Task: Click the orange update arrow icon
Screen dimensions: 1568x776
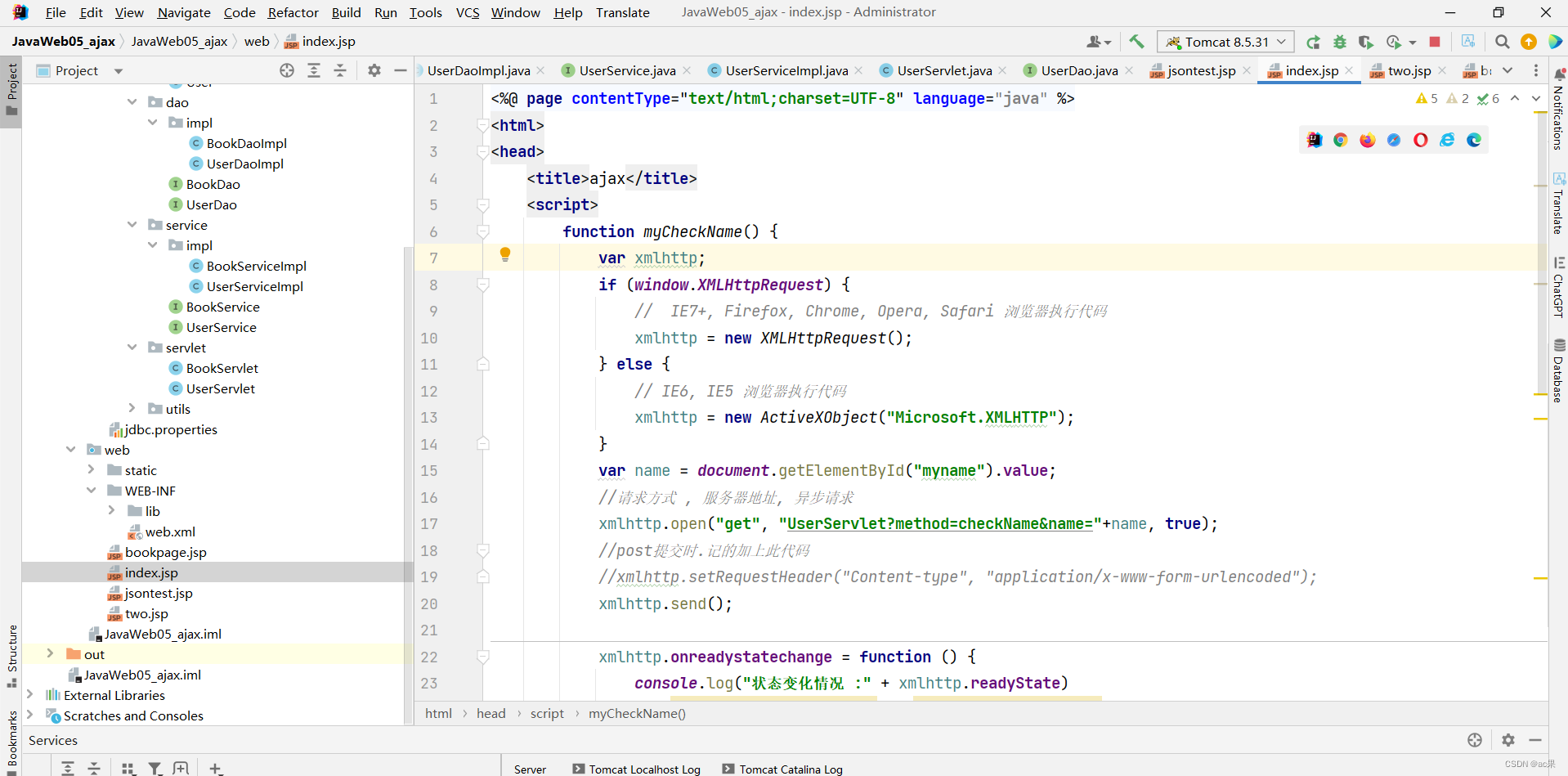Action: (1529, 42)
